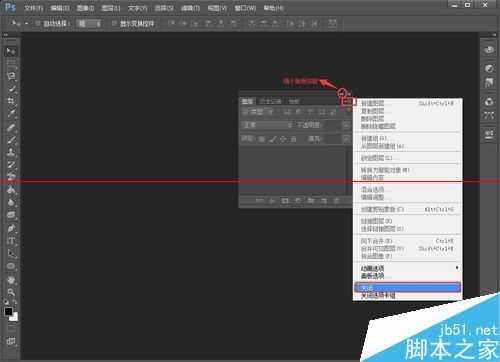Choose highlighted 关闭 in panel menu
This screenshot has width=500, height=362.
coord(407,287)
